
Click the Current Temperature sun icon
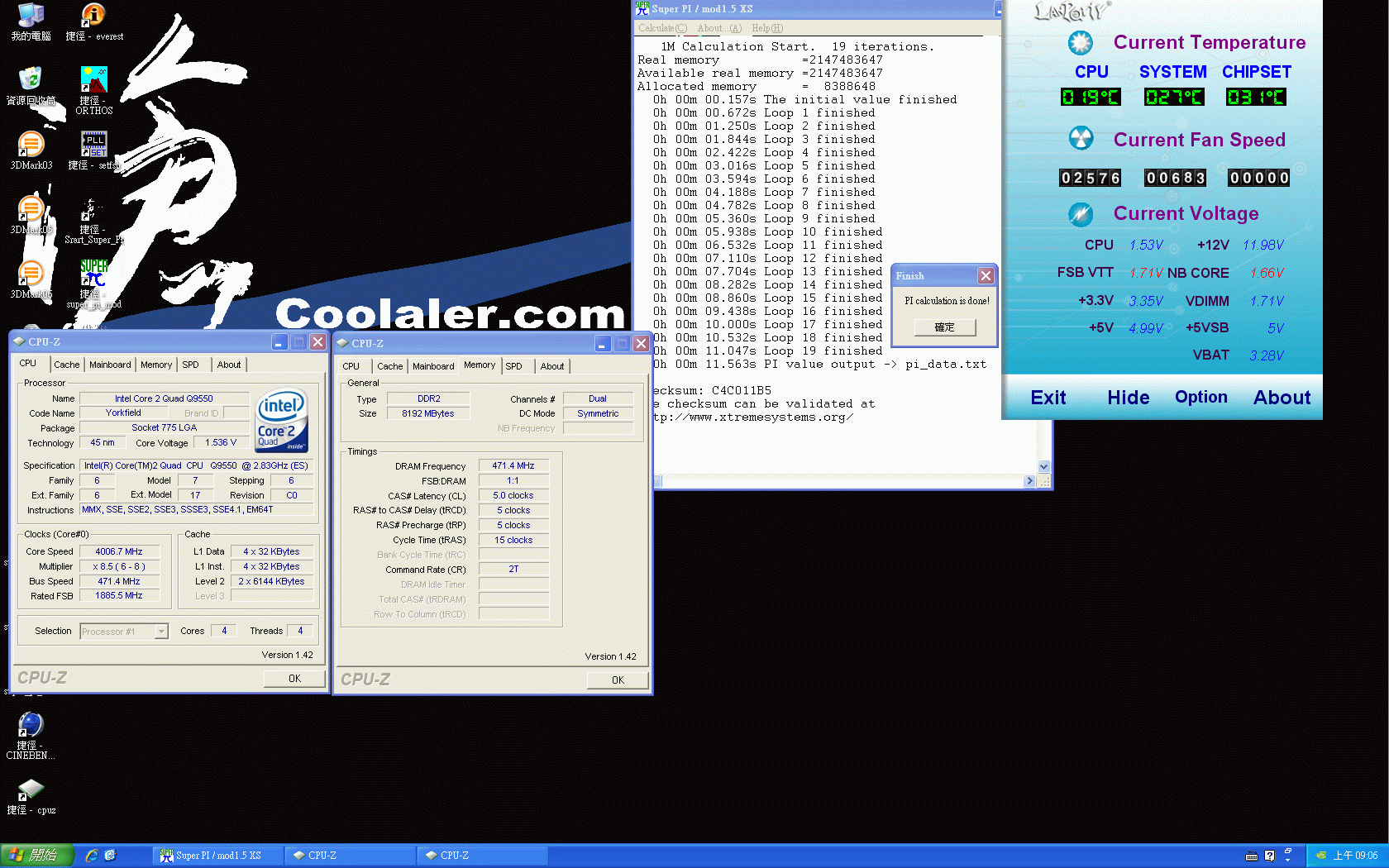(x=1080, y=42)
